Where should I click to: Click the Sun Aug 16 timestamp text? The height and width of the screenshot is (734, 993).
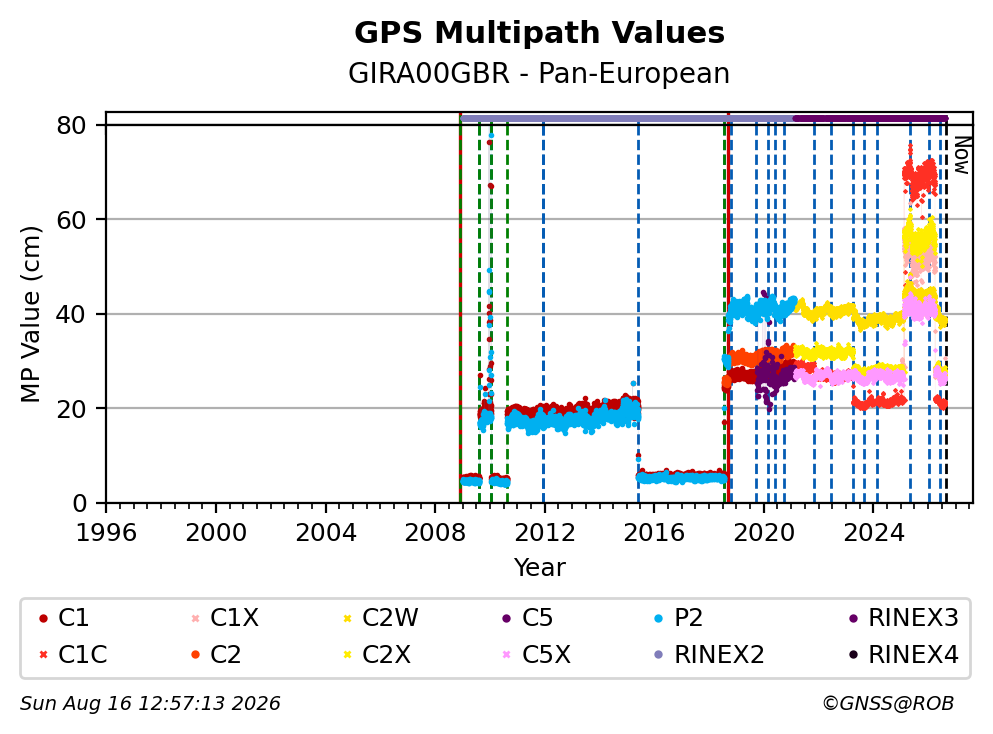[150, 704]
